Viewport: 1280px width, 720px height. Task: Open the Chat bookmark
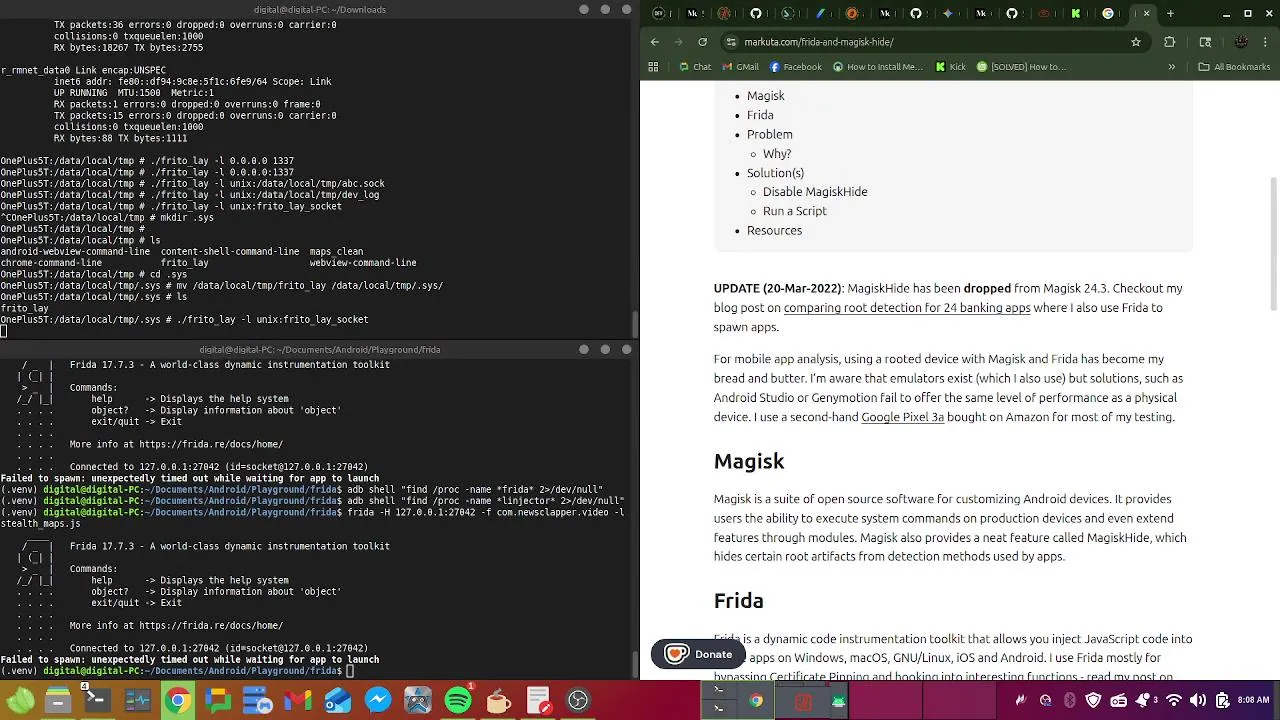click(x=694, y=67)
